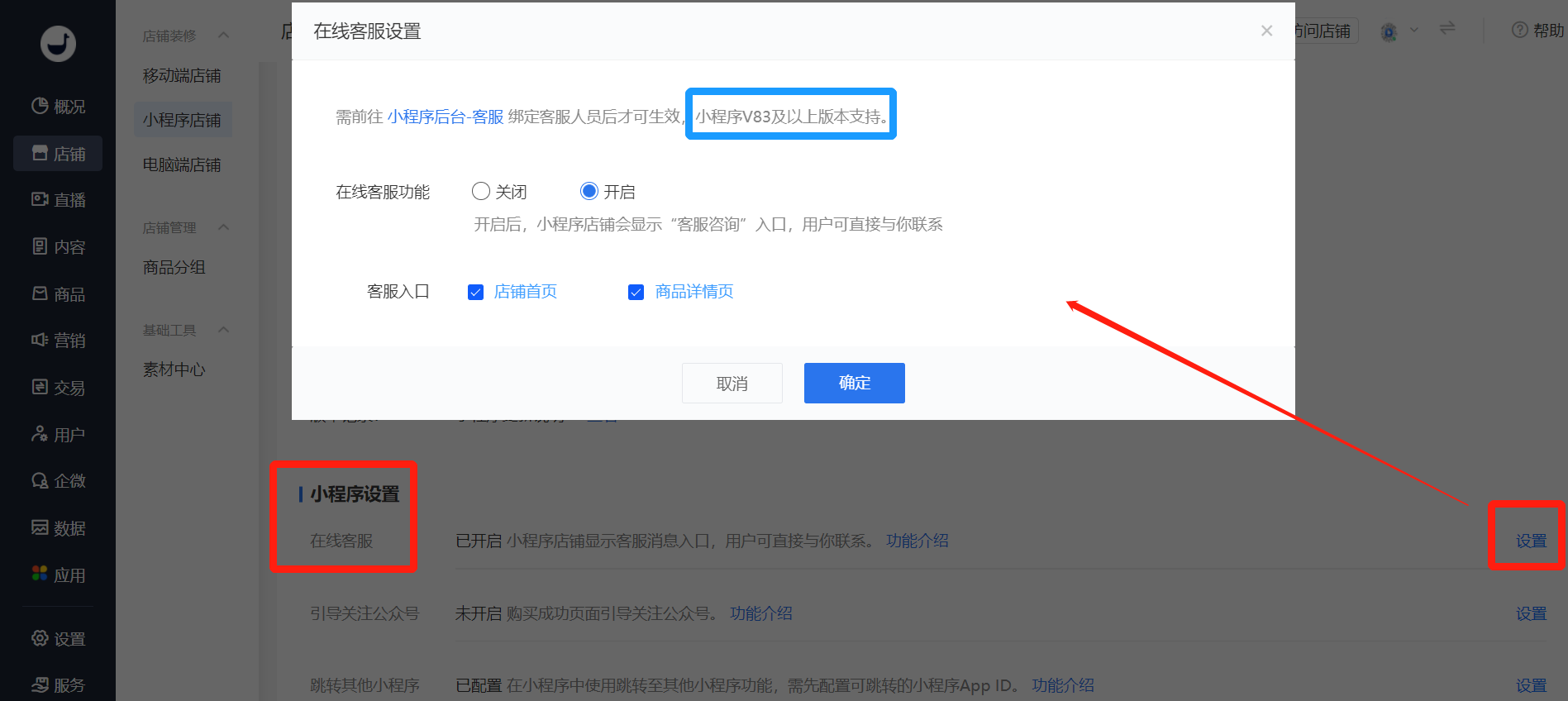
Task: Open the 营销 marketing megaphone icon
Action: [x=40, y=340]
